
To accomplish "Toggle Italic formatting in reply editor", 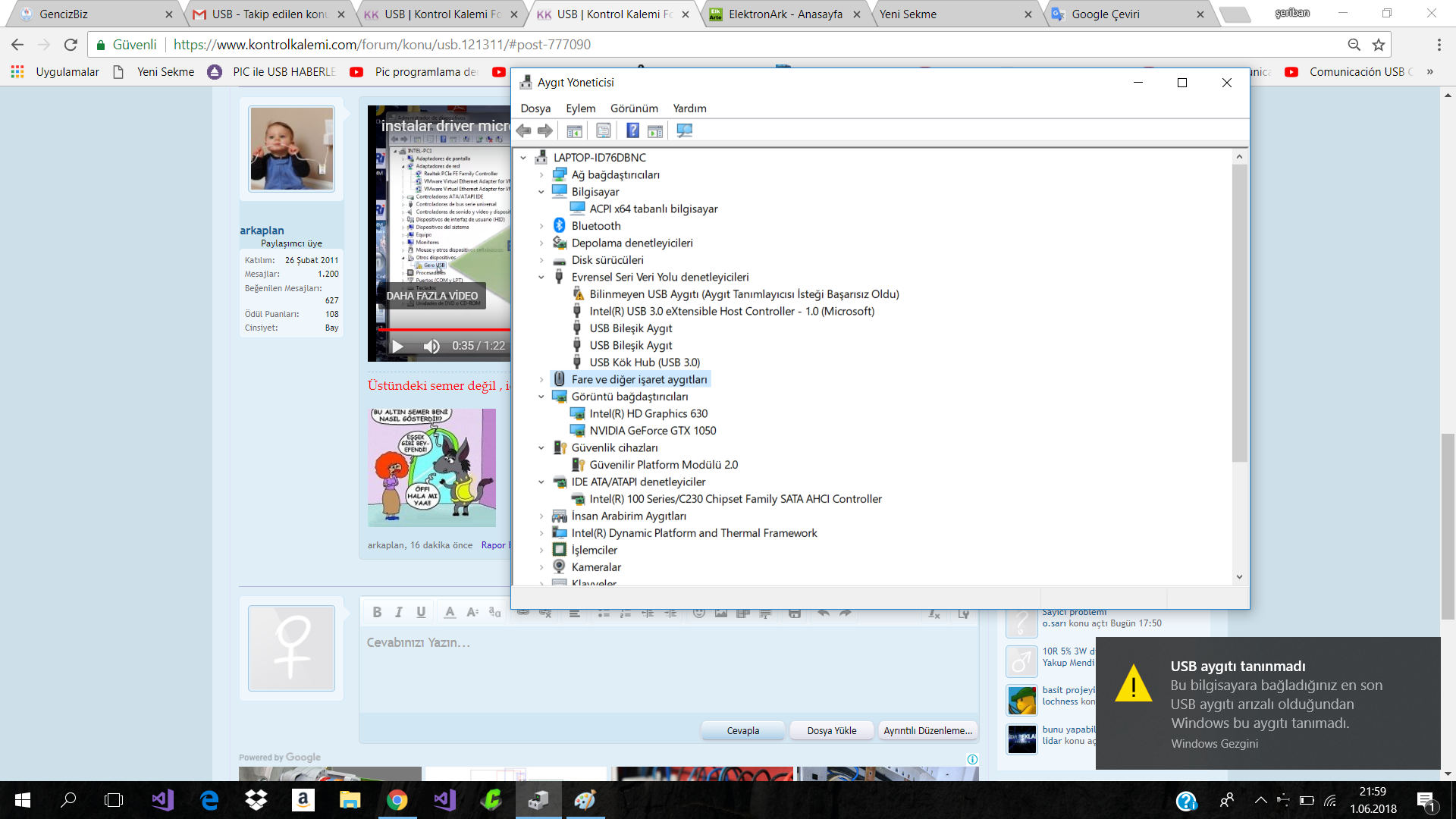I will click(x=398, y=613).
